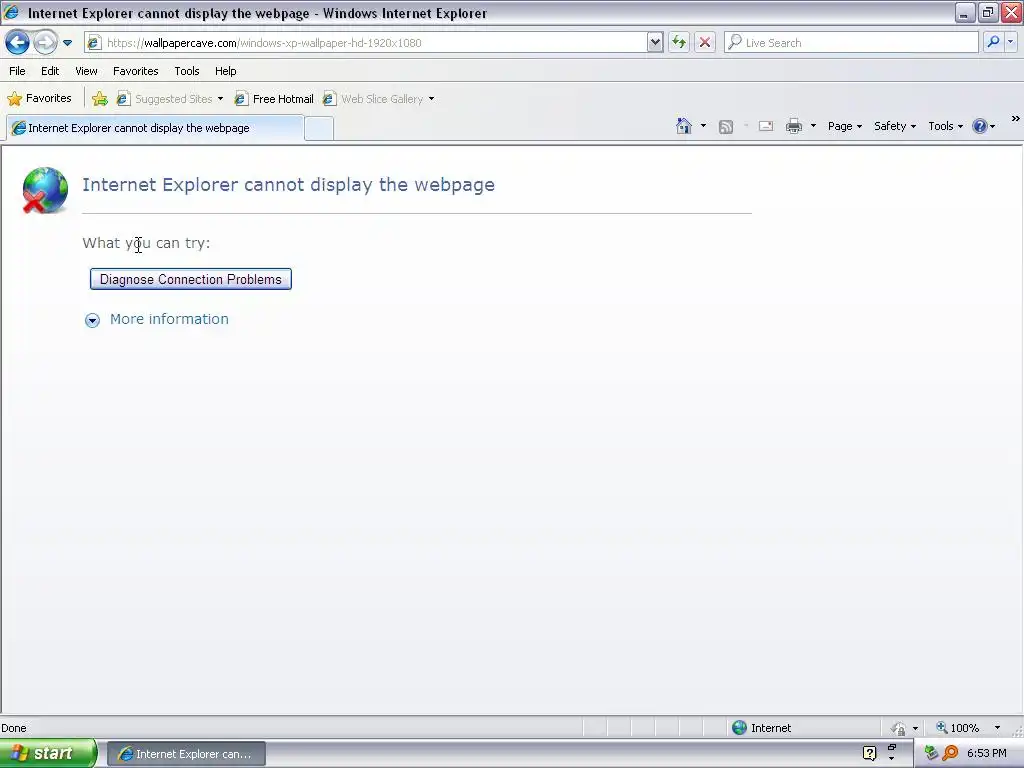Click the Diagnose Connection Problems button
The height and width of the screenshot is (768, 1024).
point(191,279)
